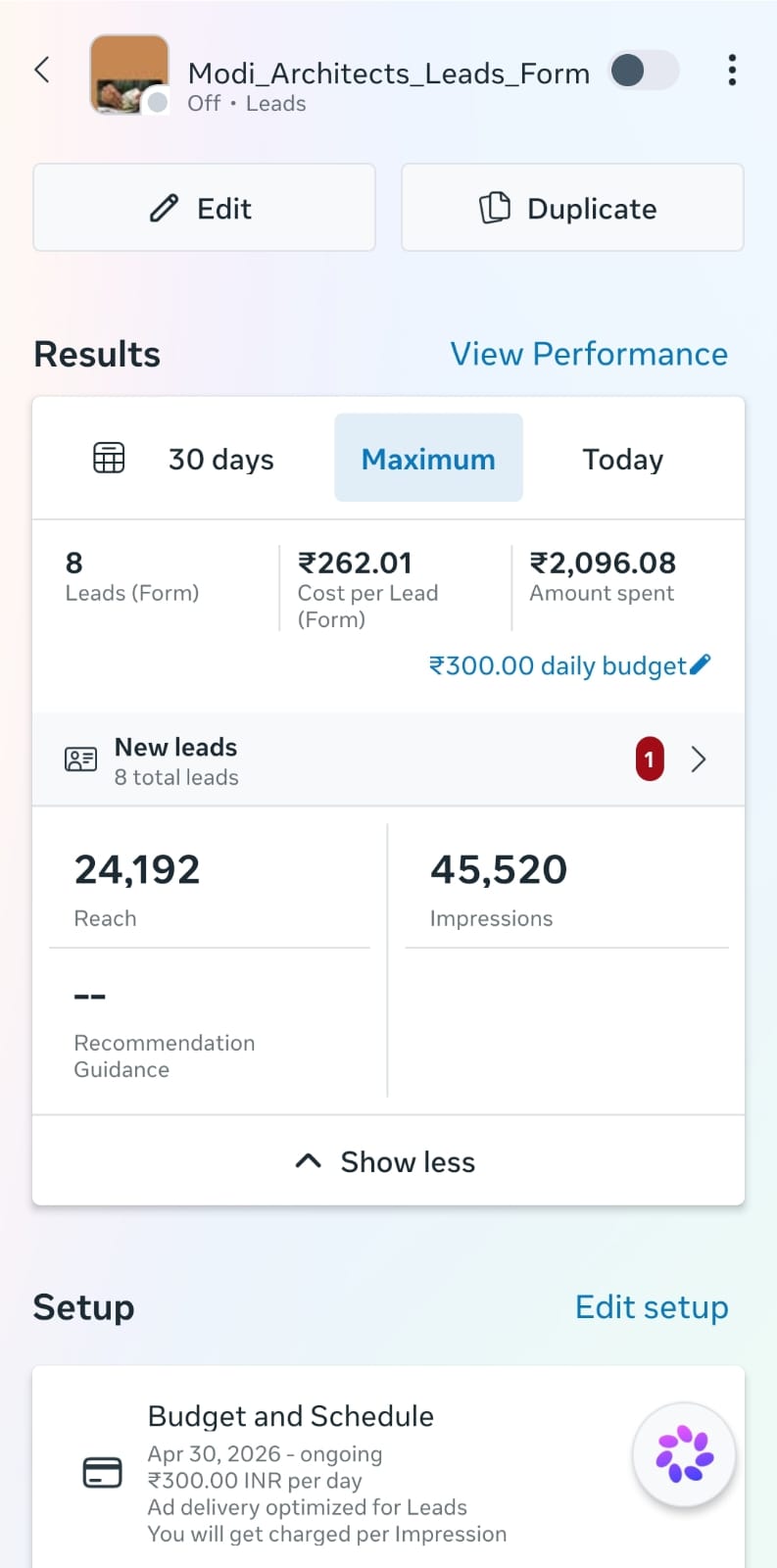Open the custom date range calendar icon

coord(109,458)
